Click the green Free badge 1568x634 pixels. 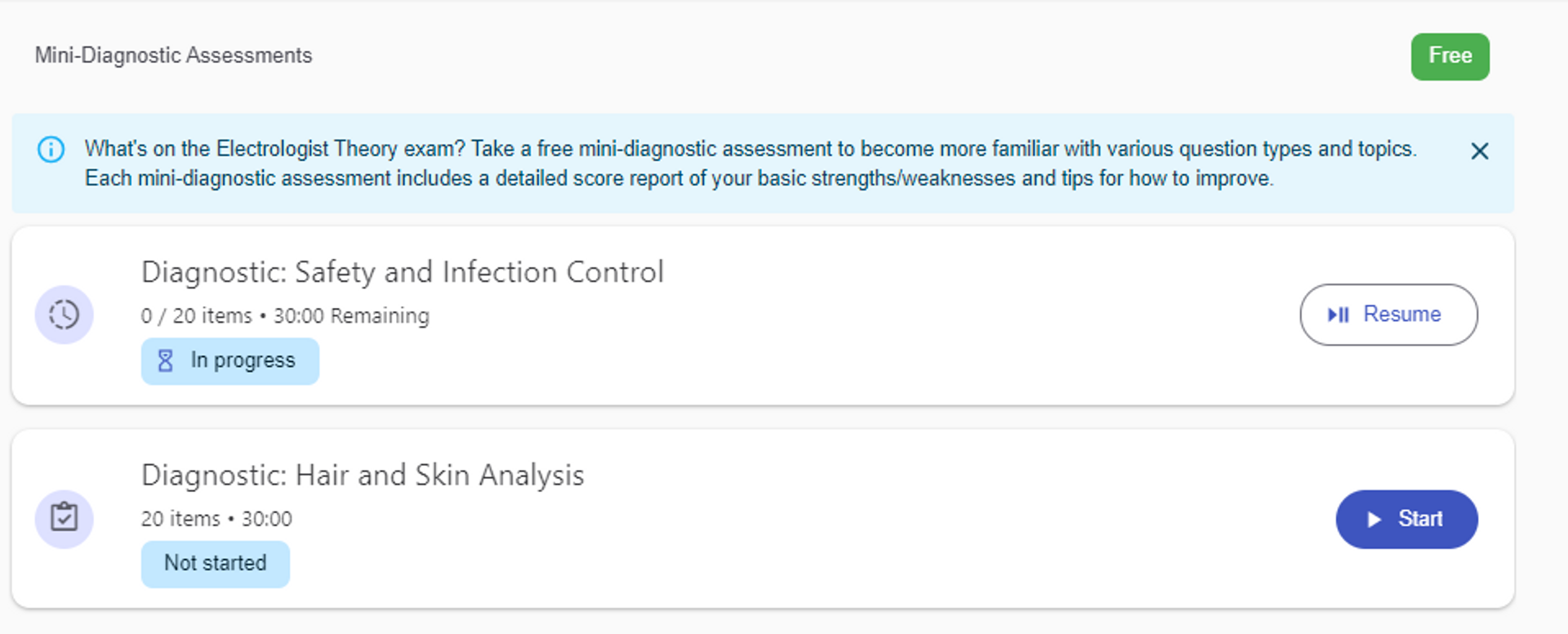coord(1450,56)
